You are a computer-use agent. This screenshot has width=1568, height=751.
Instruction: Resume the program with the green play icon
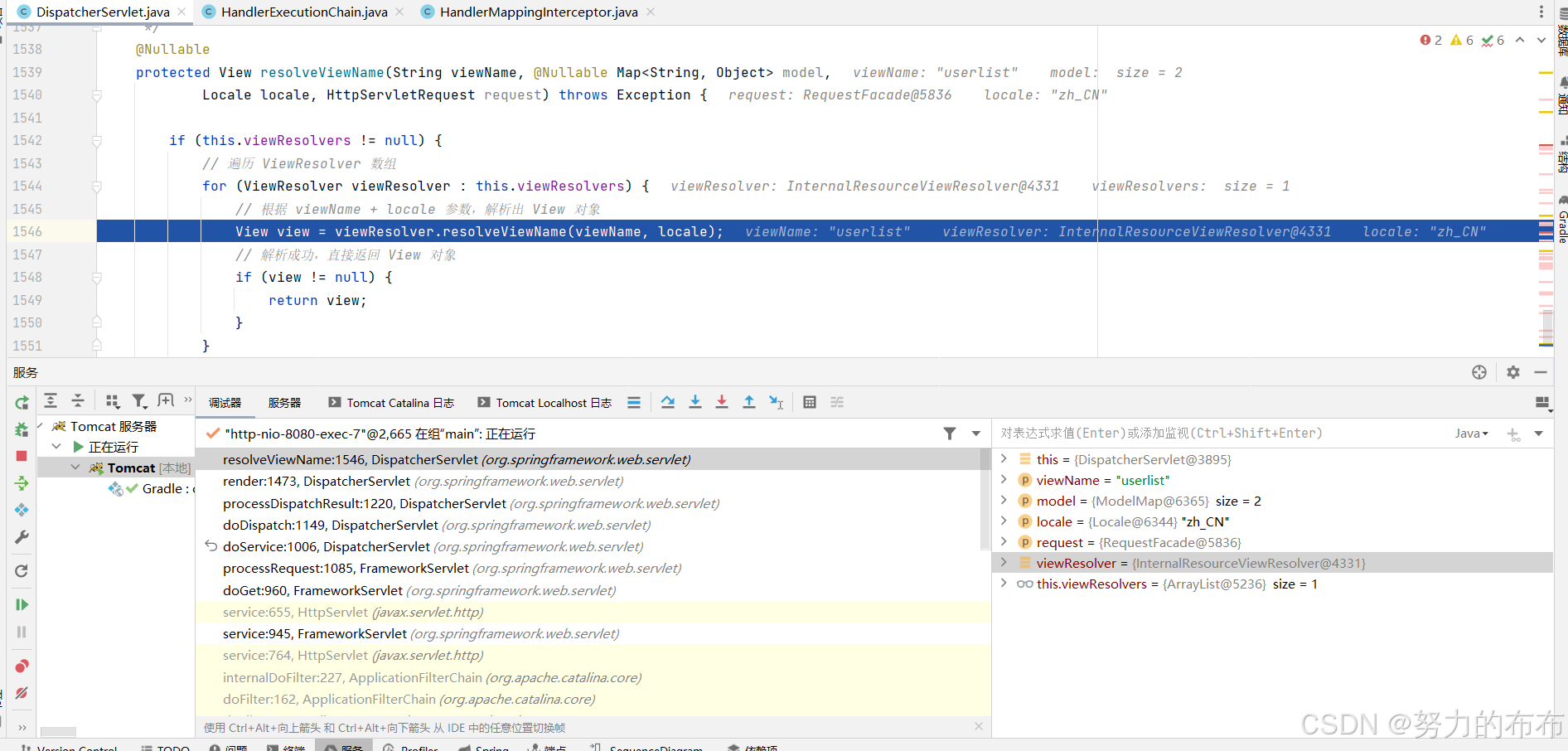pos(22,604)
